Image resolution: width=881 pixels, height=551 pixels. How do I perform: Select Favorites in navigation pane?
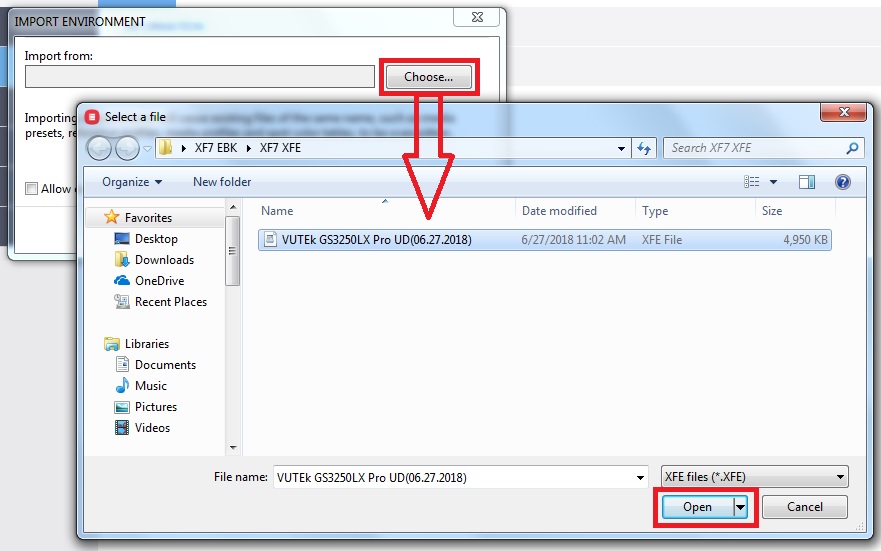click(148, 217)
